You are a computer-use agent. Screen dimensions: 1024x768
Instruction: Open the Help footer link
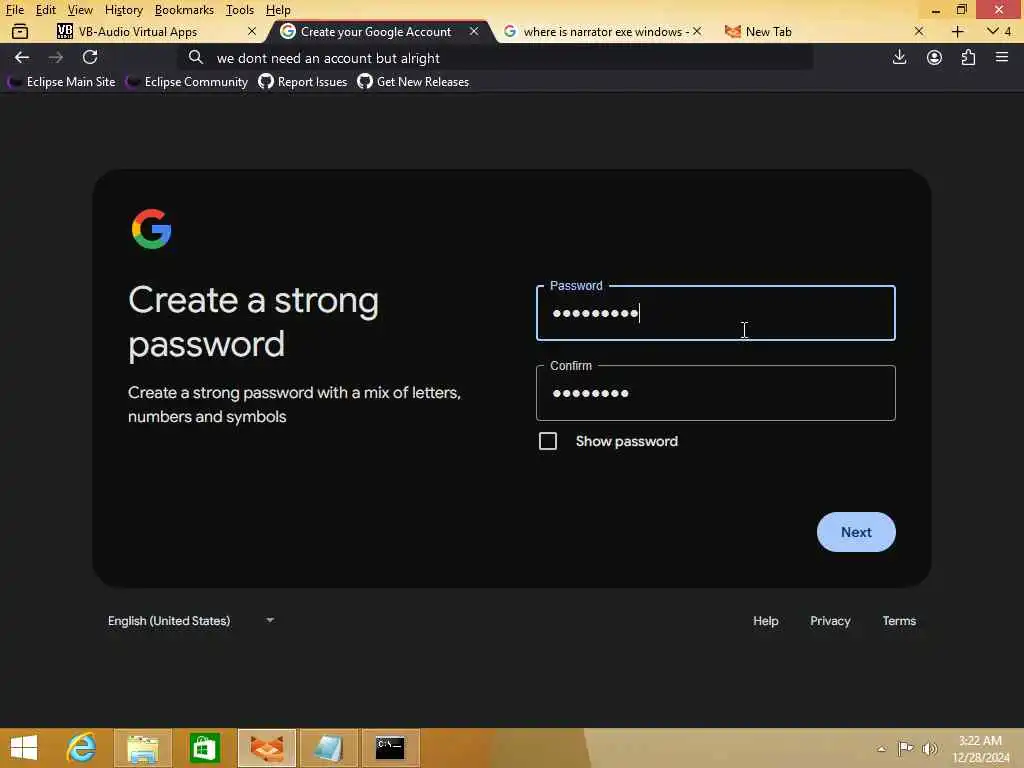pyautogui.click(x=765, y=620)
